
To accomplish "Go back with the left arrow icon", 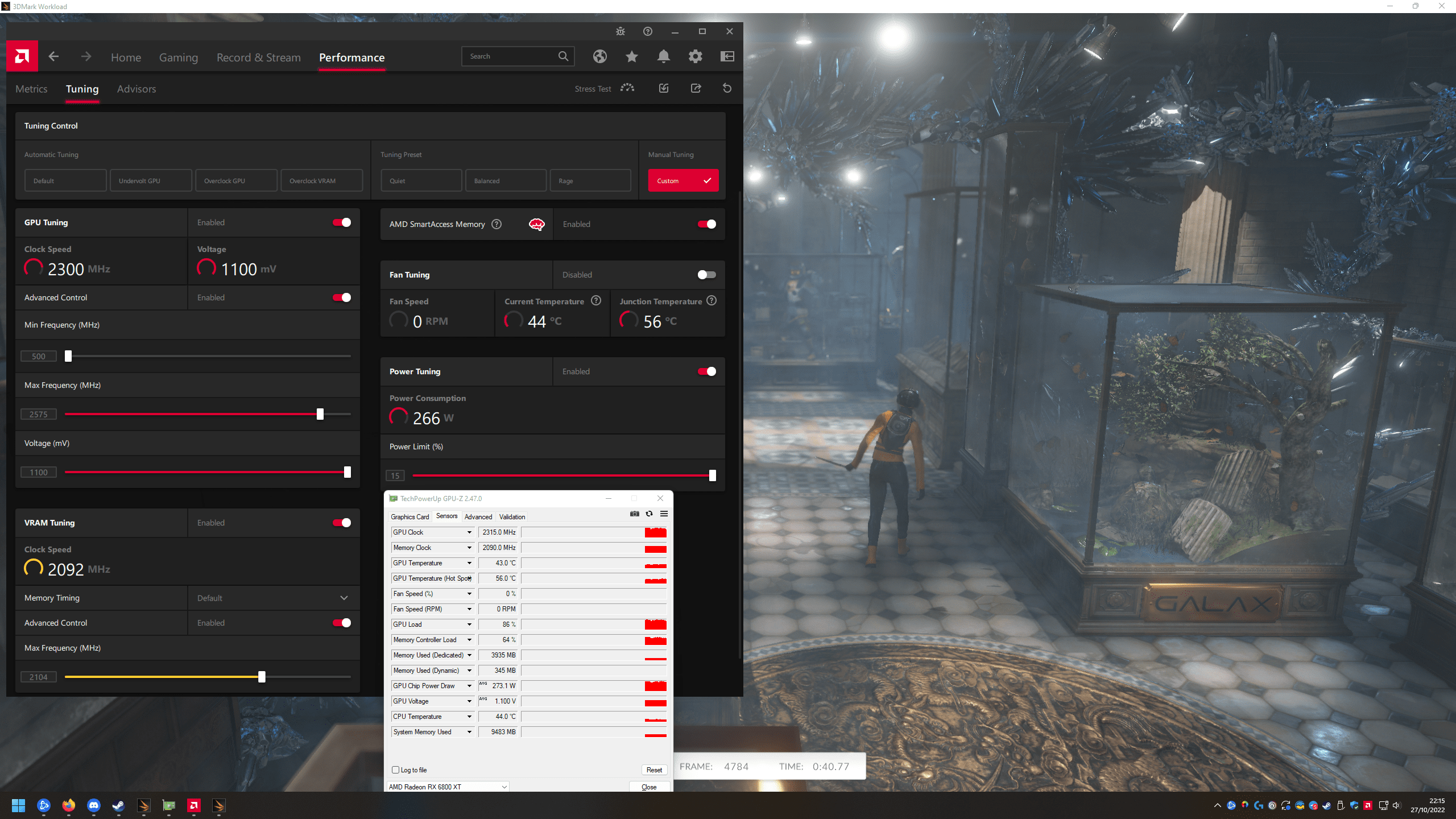I will (53, 56).
